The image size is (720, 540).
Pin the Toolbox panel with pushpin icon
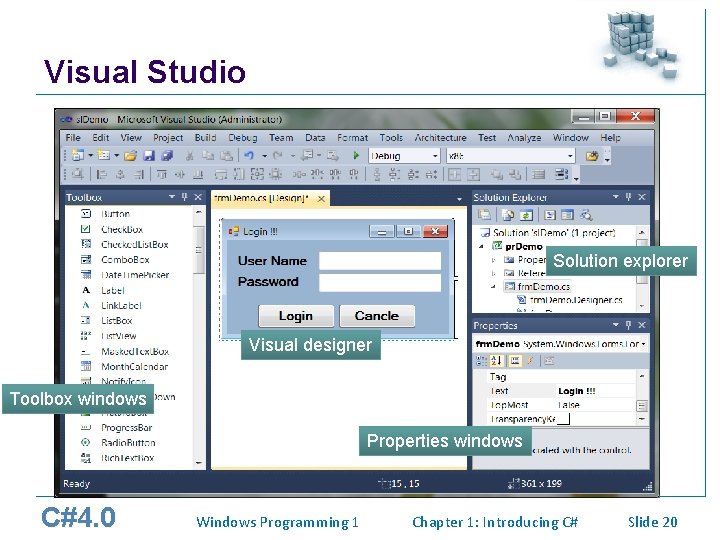(x=185, y=197)
